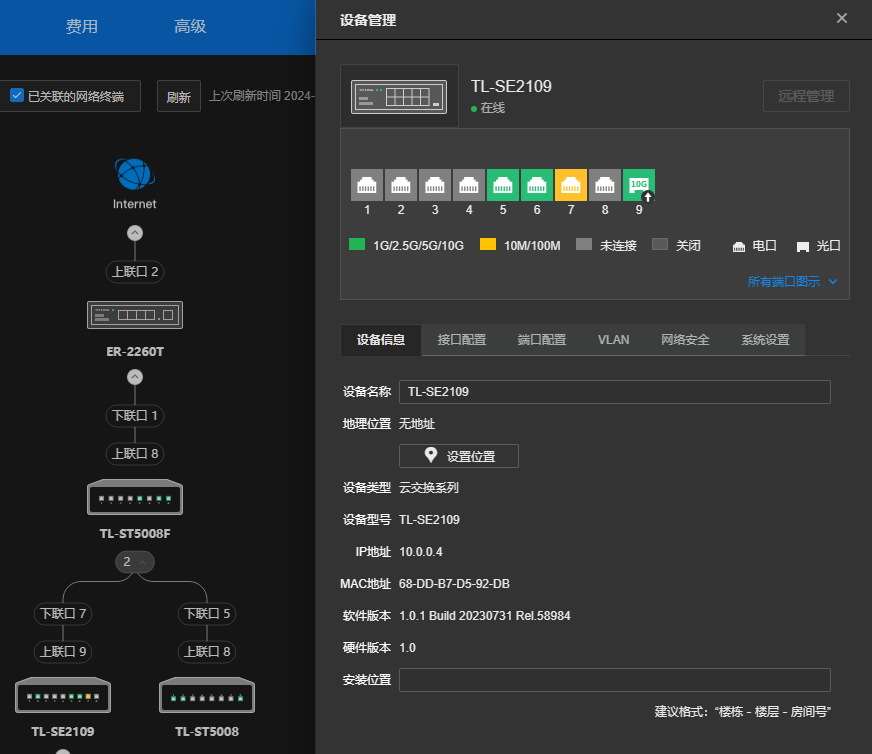Click the Internet globe icon in topology
872x754 pixels.
[135, 175]
